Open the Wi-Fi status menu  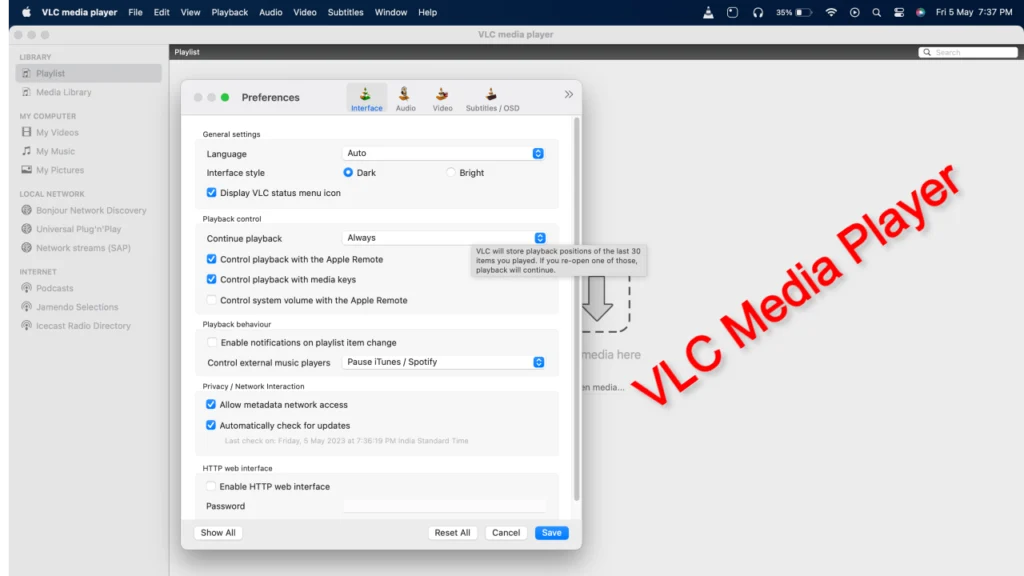(831, 12)
